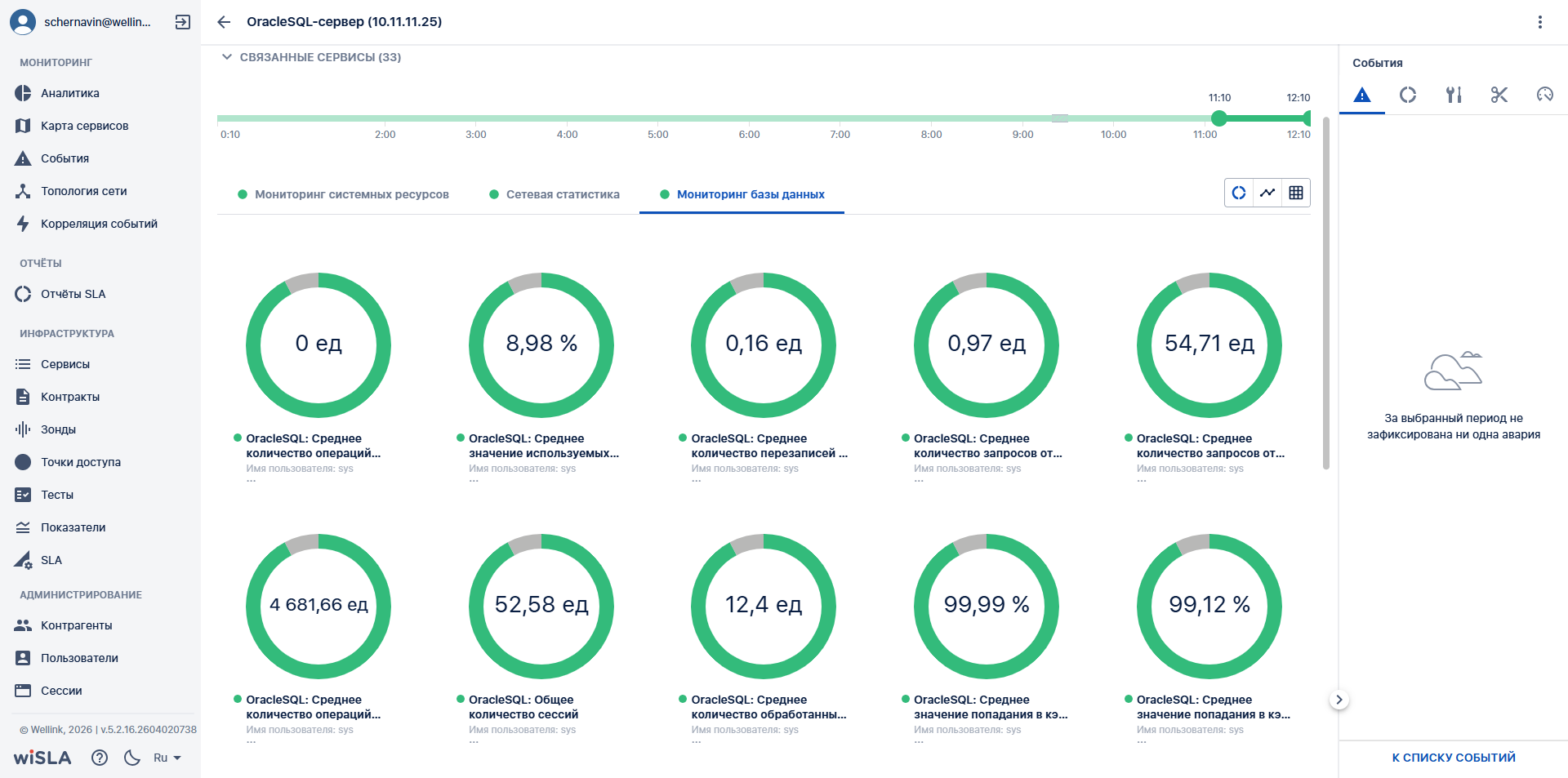Screen dimensions: 1568x778
Task: Collapse the События side panel
Action: 1339,700
